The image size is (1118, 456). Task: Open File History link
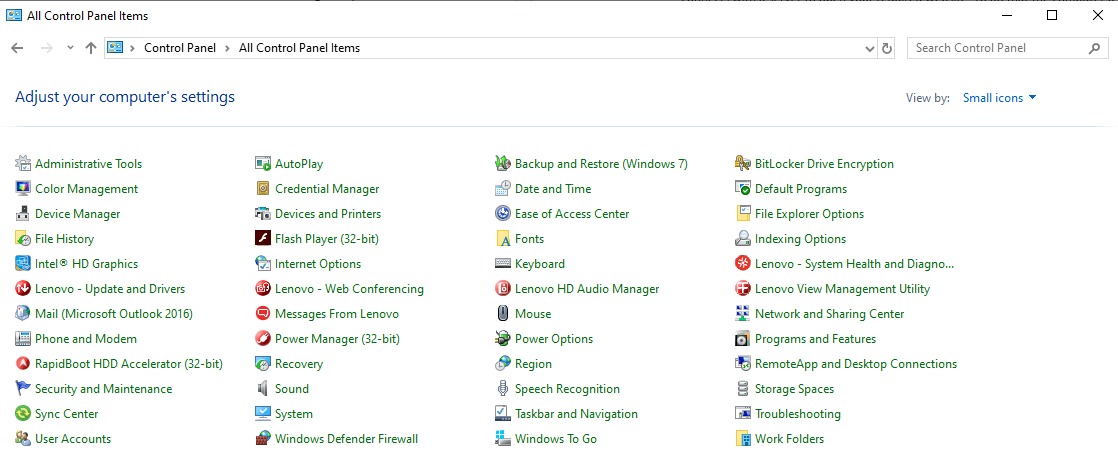click(64, 239)
